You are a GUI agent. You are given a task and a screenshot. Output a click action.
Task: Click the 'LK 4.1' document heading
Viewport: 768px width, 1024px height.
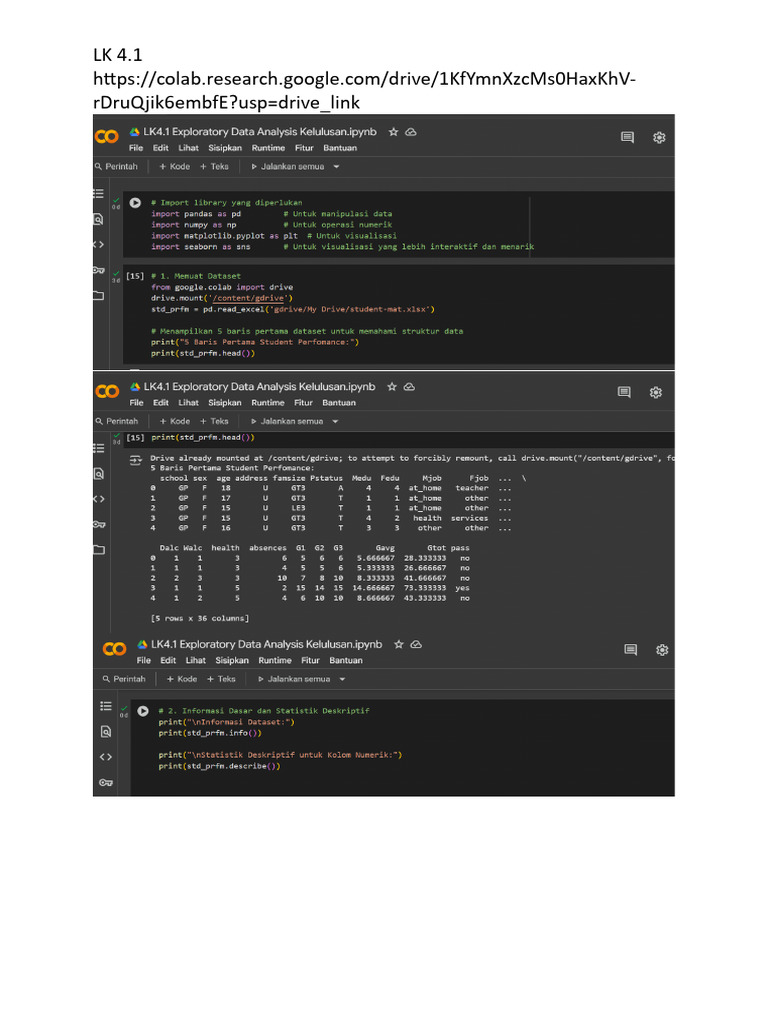pos(118,55)
